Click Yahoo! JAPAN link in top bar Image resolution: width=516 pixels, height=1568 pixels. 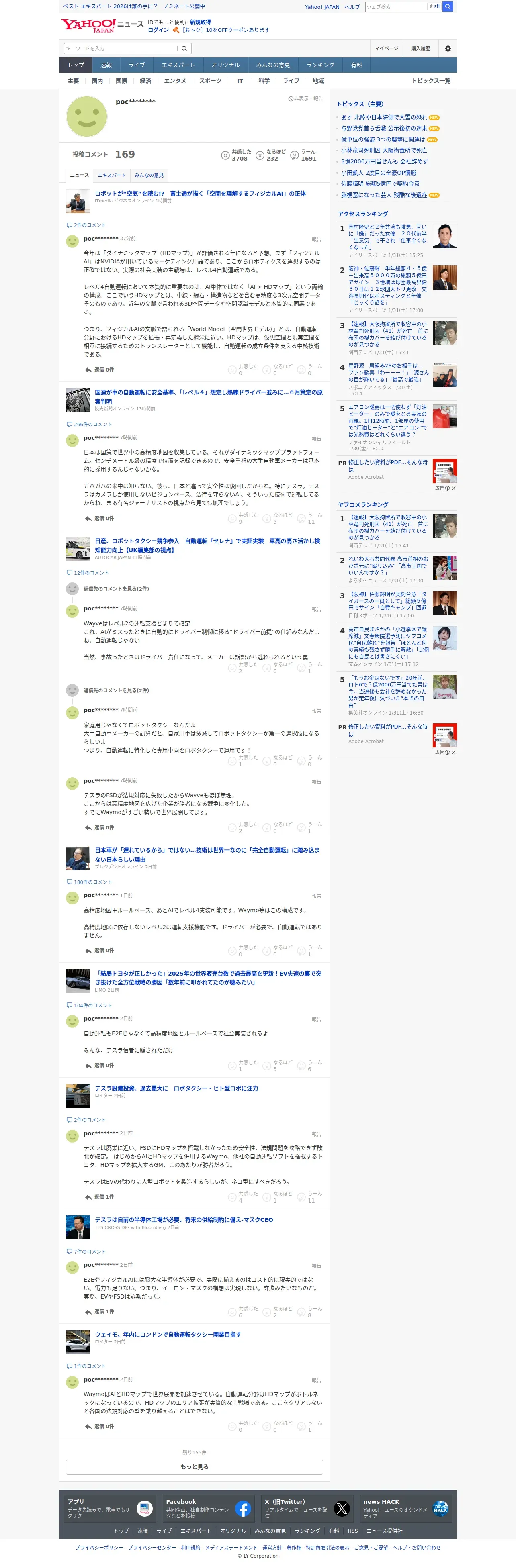(x=322, y=7)
